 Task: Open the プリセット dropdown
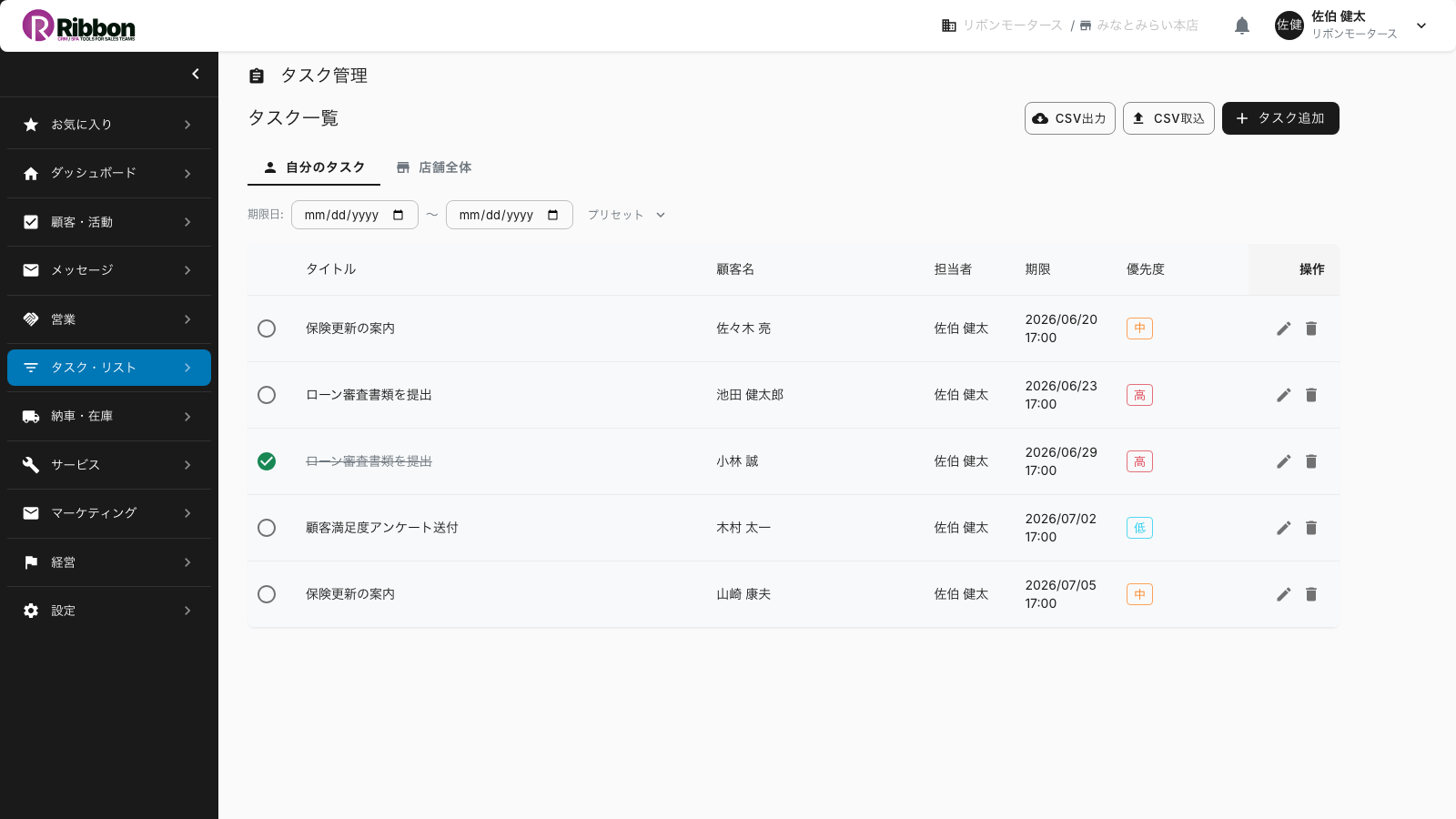[627, 215]
